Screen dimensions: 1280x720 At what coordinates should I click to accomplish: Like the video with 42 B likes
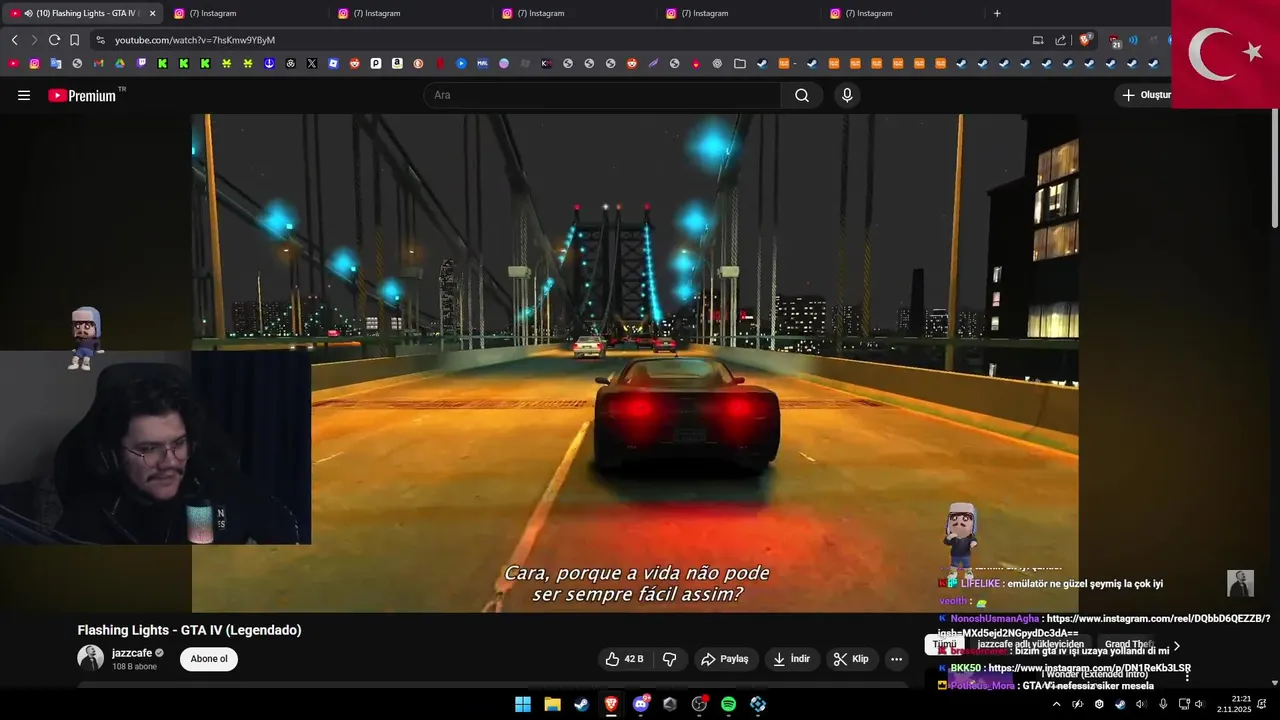tap(625, 659)
